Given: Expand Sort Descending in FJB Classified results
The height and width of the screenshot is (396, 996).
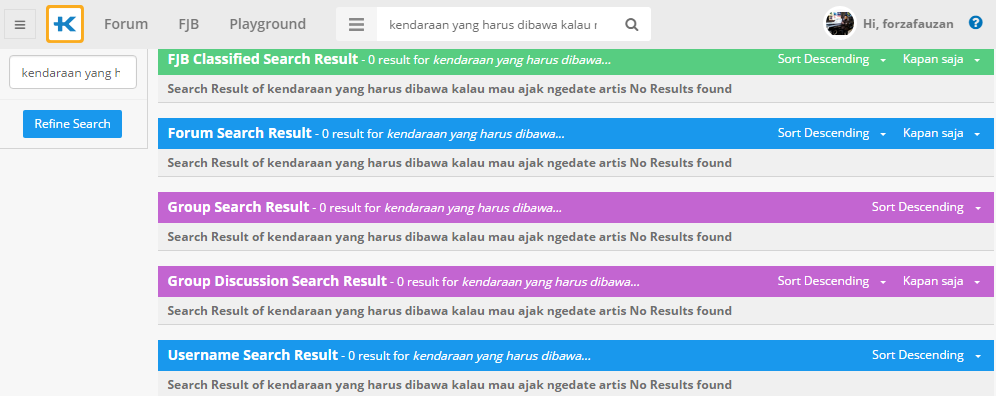Looking at the screenshot, I should 832,60.
